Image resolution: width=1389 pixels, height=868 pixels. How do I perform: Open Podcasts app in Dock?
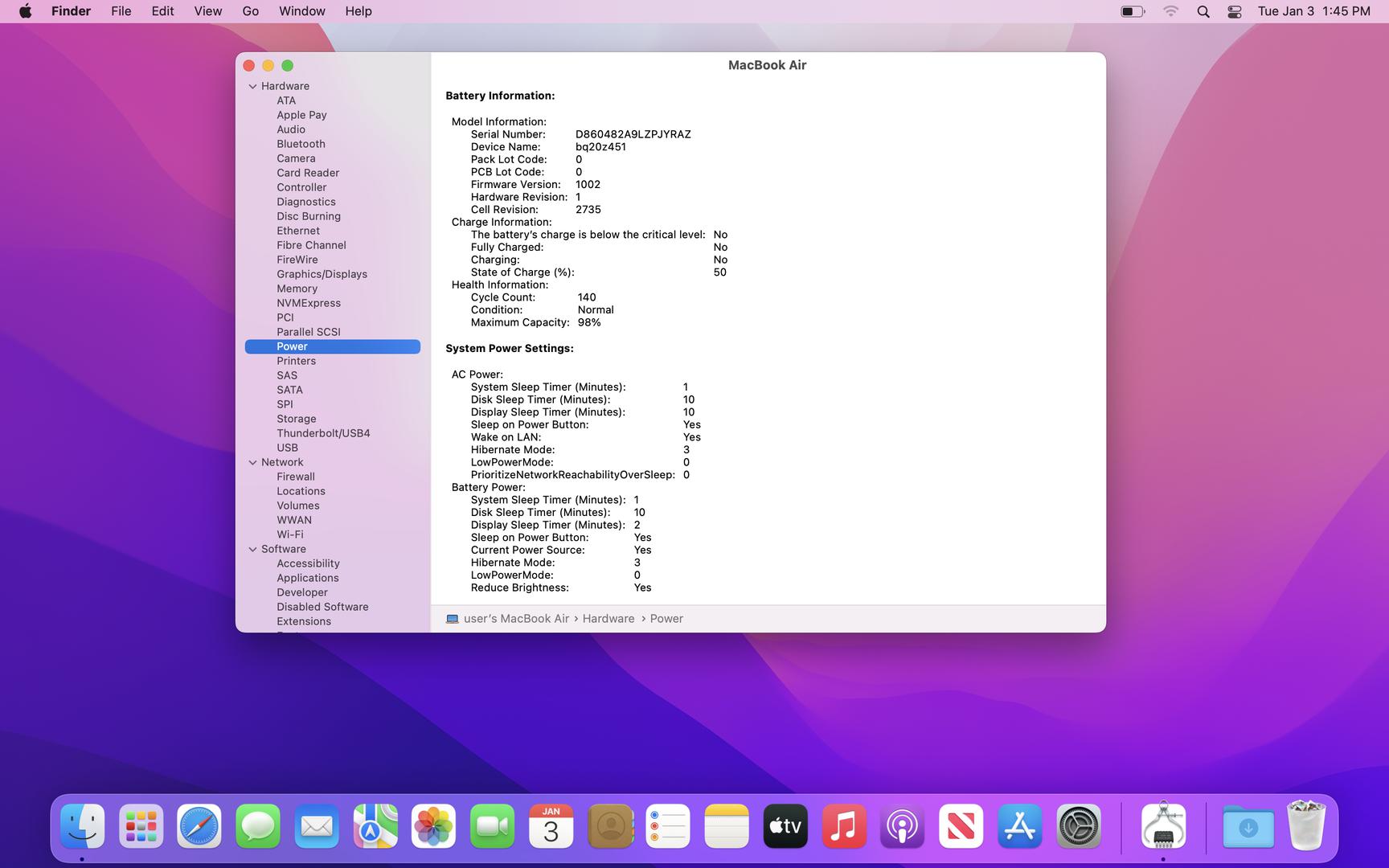click(903, 826)
